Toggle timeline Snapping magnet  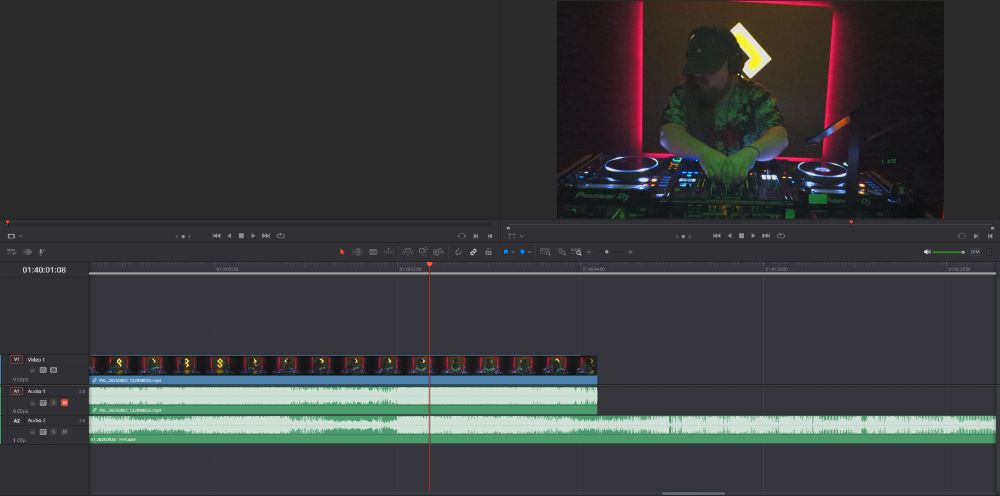pyautogui.click(x=458, y=252)
